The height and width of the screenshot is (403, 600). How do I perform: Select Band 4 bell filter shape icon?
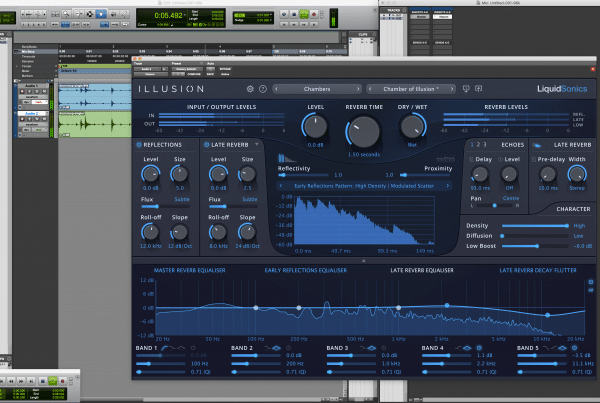(x=466, y=348)
